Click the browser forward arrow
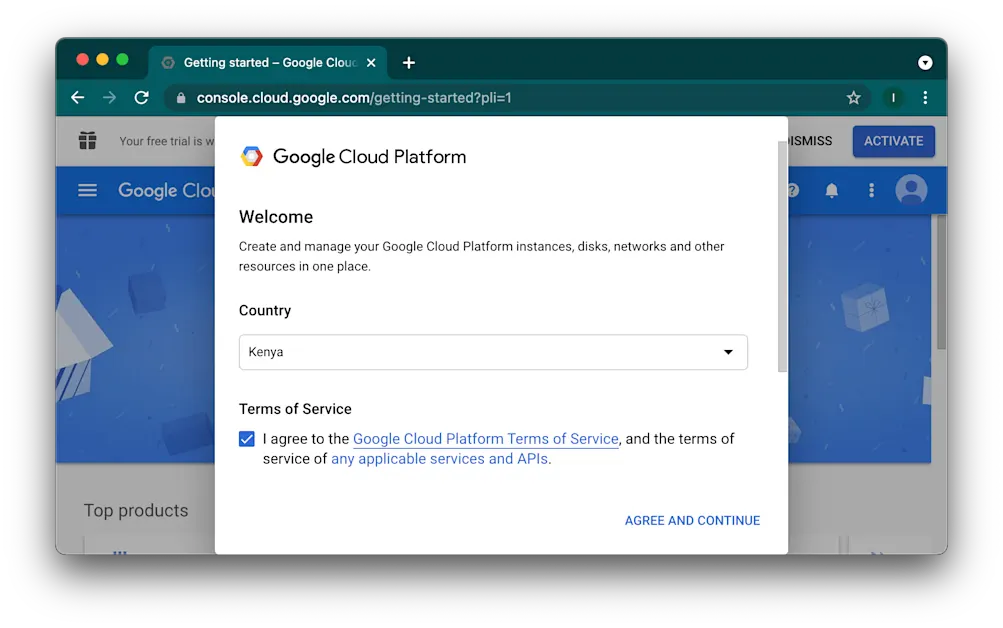The width and height of the screenshot is (1003, 628). [x=109, y=98]
